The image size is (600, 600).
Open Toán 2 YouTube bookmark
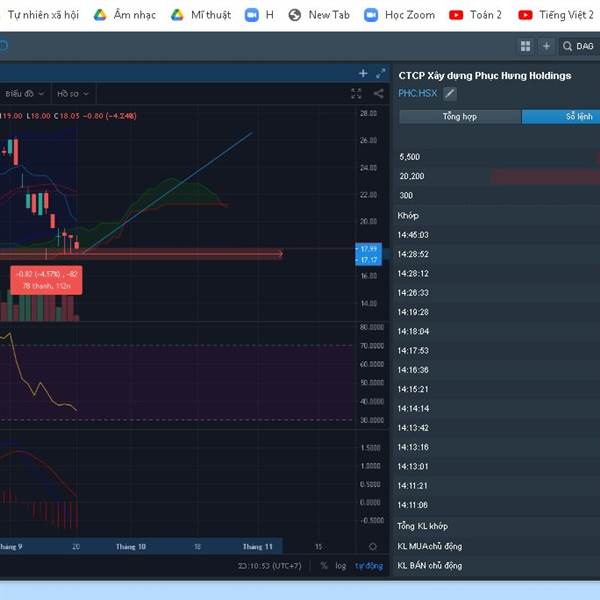tap(475, 15)
